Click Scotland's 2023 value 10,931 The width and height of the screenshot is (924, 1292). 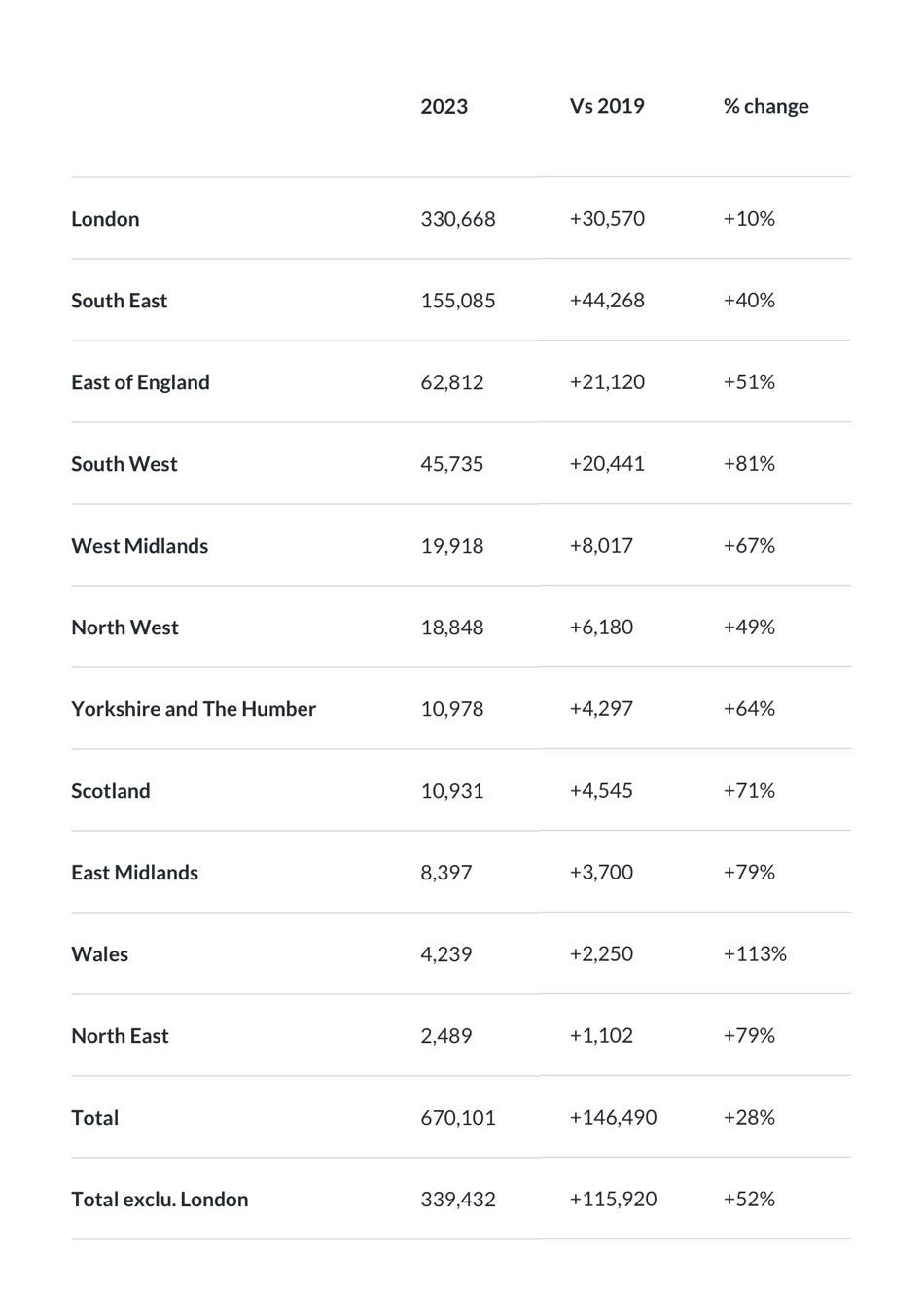tap(451, 791)
